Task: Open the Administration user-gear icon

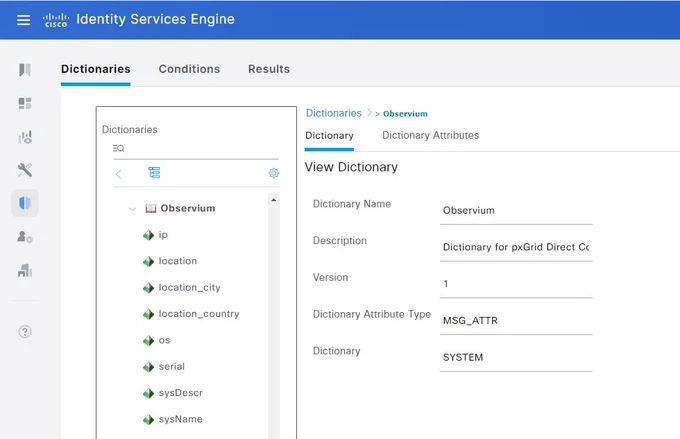Action: tap(25, 237)
